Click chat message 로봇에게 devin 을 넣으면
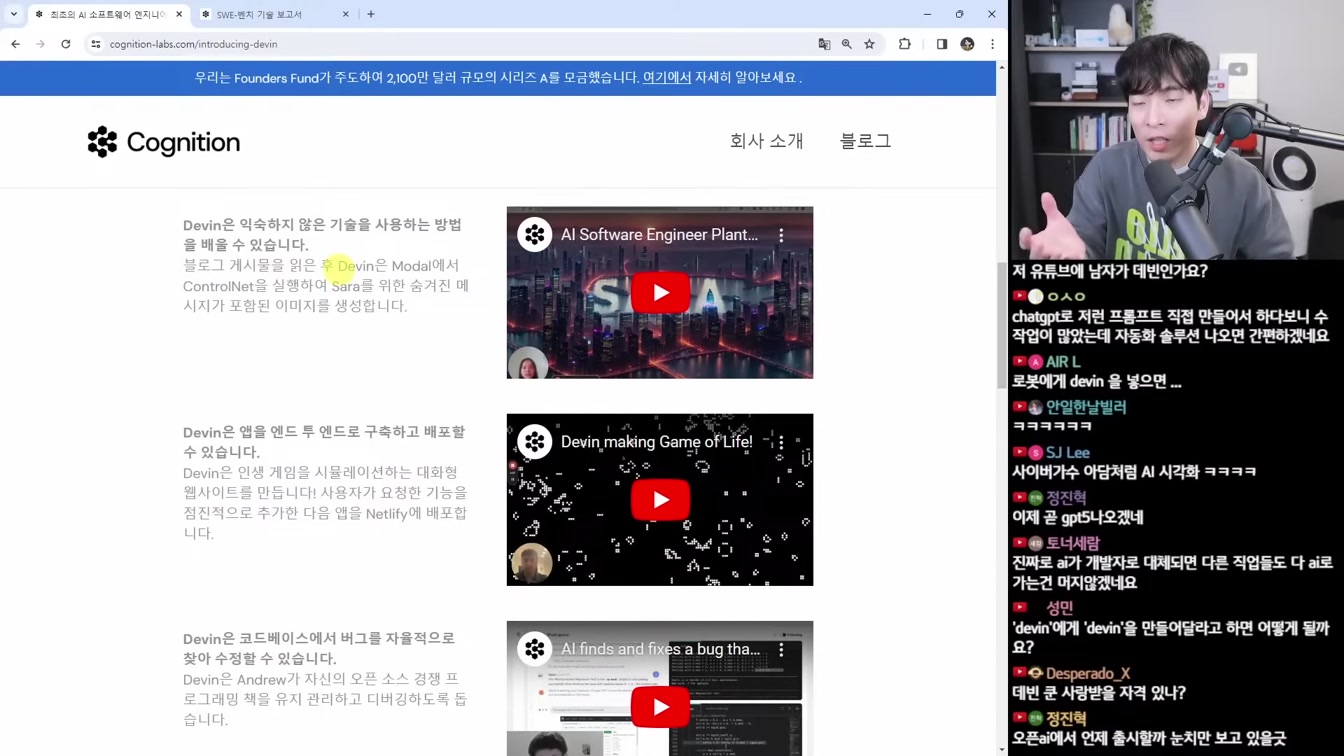This screenshot has height=756, width=1344. pyautogui.click(x=1097, y=381)
